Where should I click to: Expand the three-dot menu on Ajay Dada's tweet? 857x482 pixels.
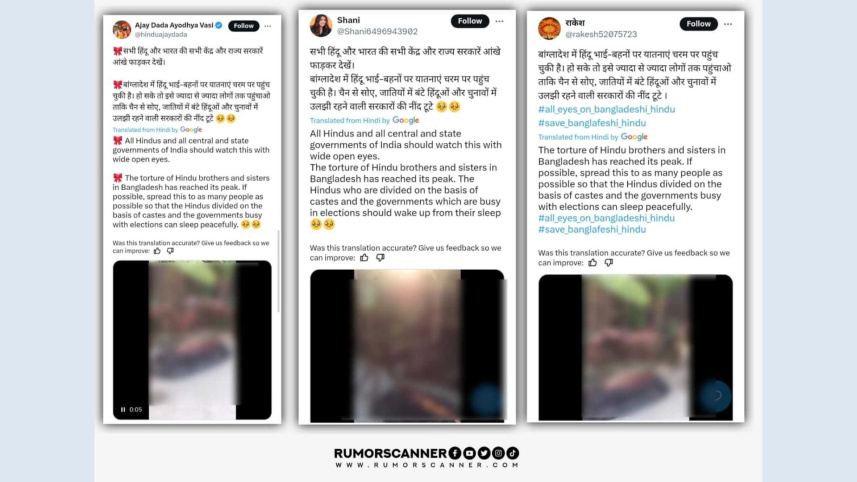pos(268,26)
